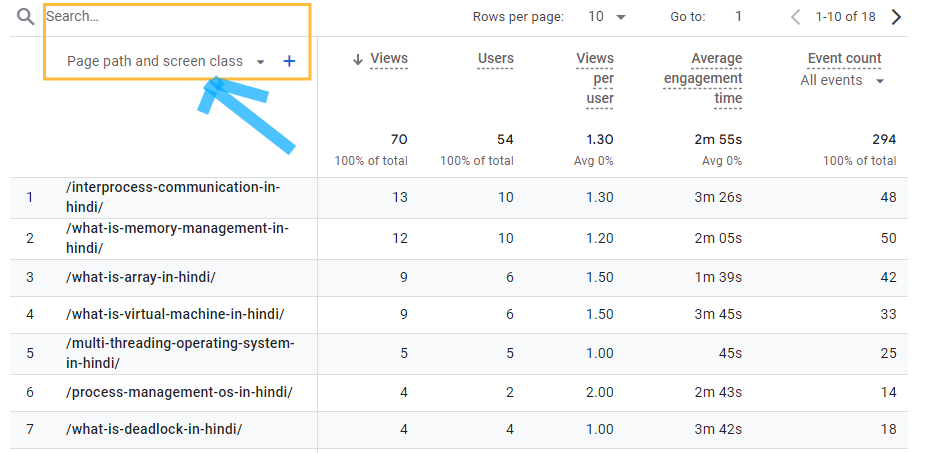Click the sort arrow beside Views
The image size is (929, 453).
(357, 59)
